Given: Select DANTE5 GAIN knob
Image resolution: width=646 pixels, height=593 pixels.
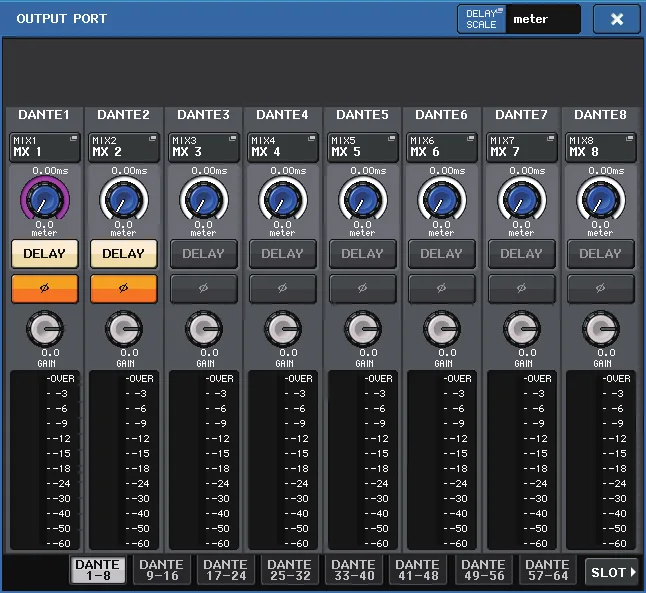Looking at the screenshot, I should (363, 328).
